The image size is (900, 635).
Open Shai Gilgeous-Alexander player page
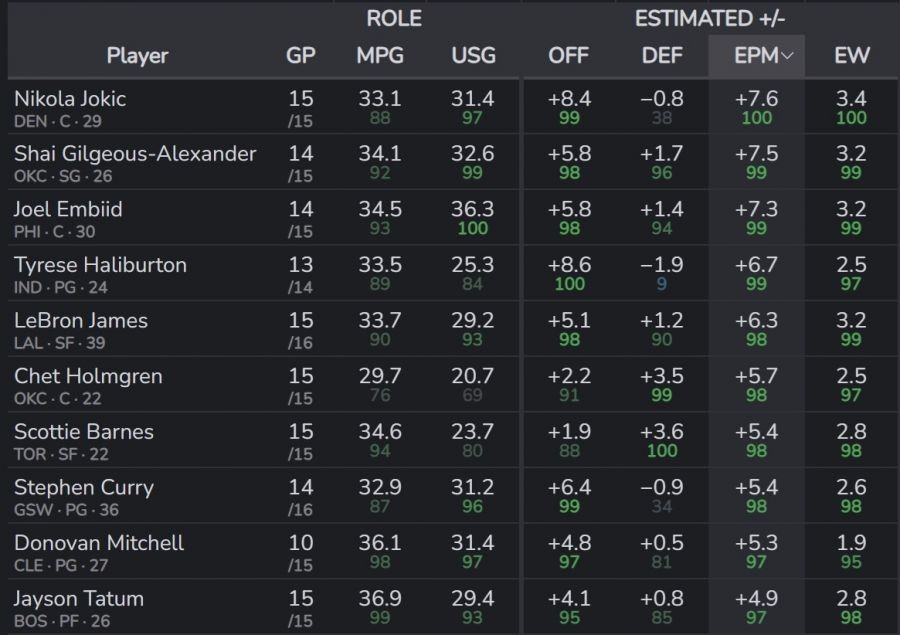[x=135, y=154]
